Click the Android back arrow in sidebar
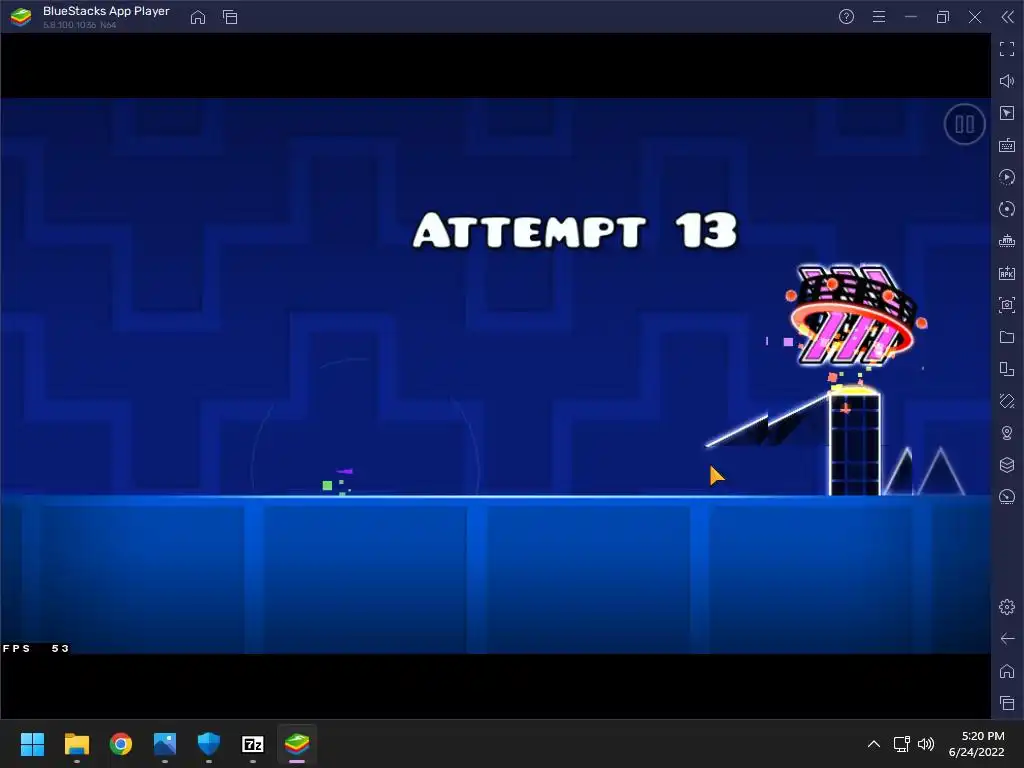The height and width of the screenshot is (768, 1024). (1007, 639)
